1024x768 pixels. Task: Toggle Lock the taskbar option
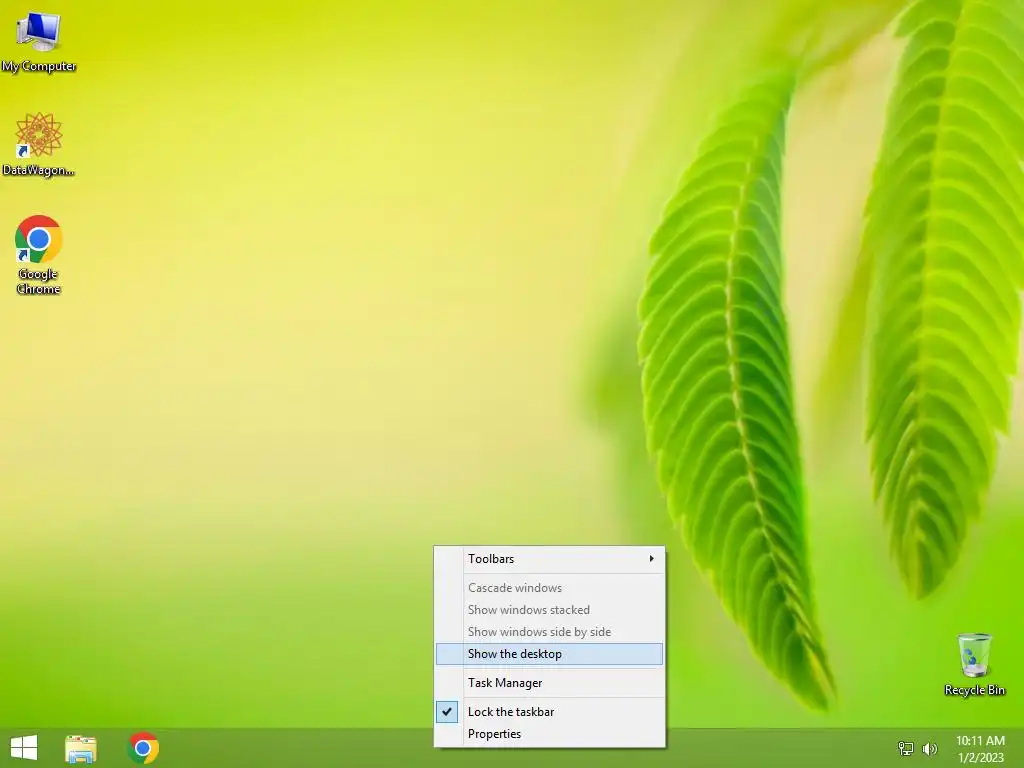point(550,712)
